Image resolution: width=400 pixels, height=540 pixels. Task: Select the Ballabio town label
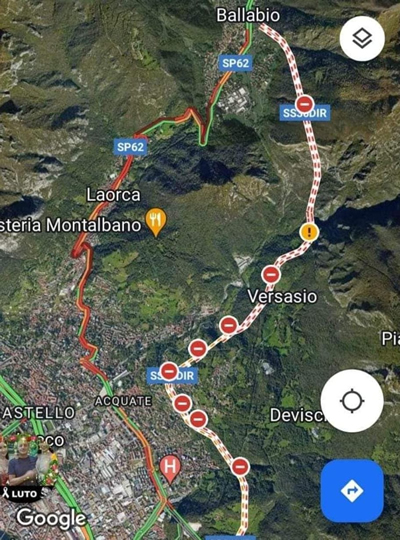click(x=248, y=15)
